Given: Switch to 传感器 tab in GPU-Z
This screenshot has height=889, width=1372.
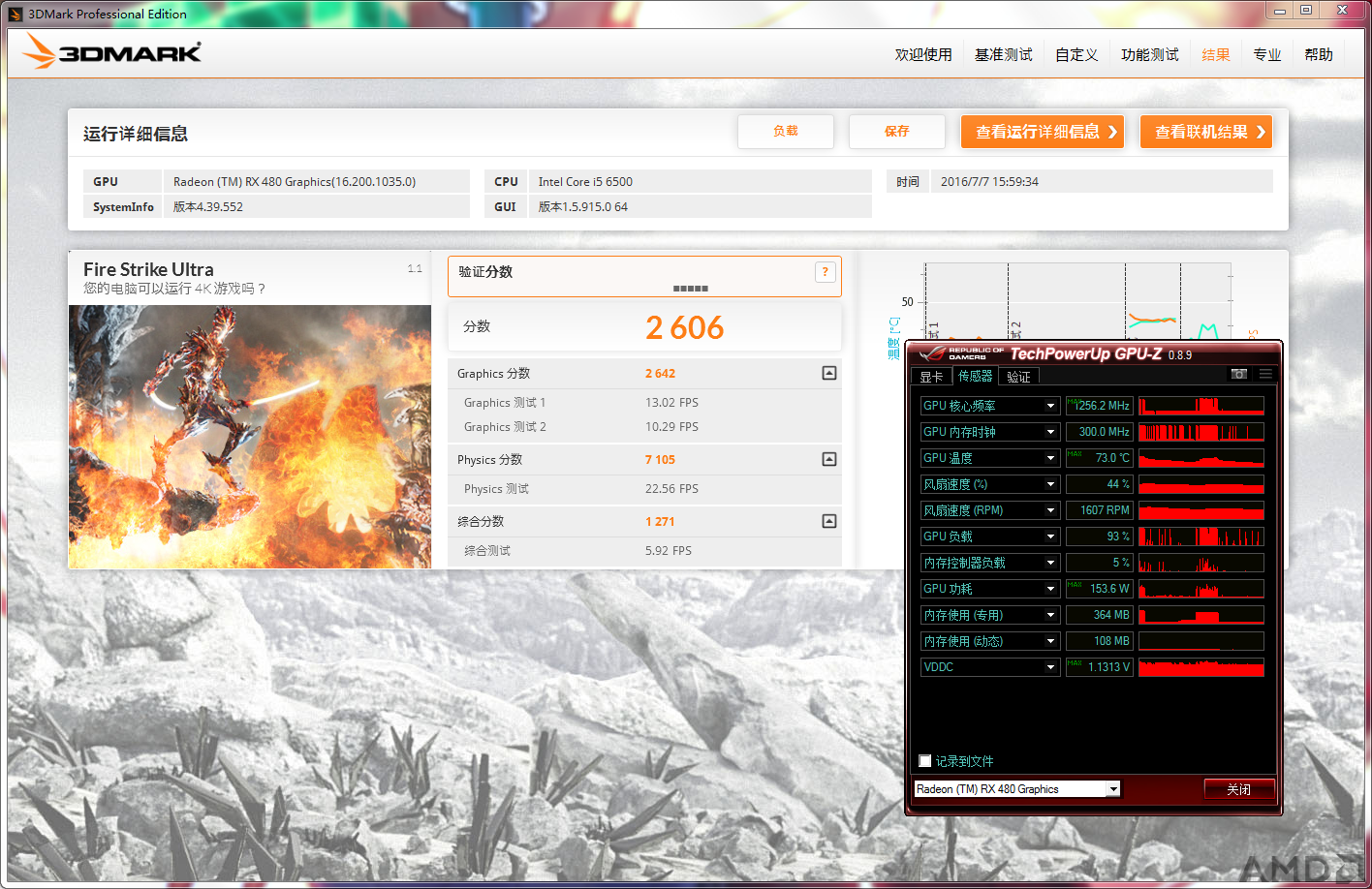Looking at the screenshot, I should tap(975, 376).
